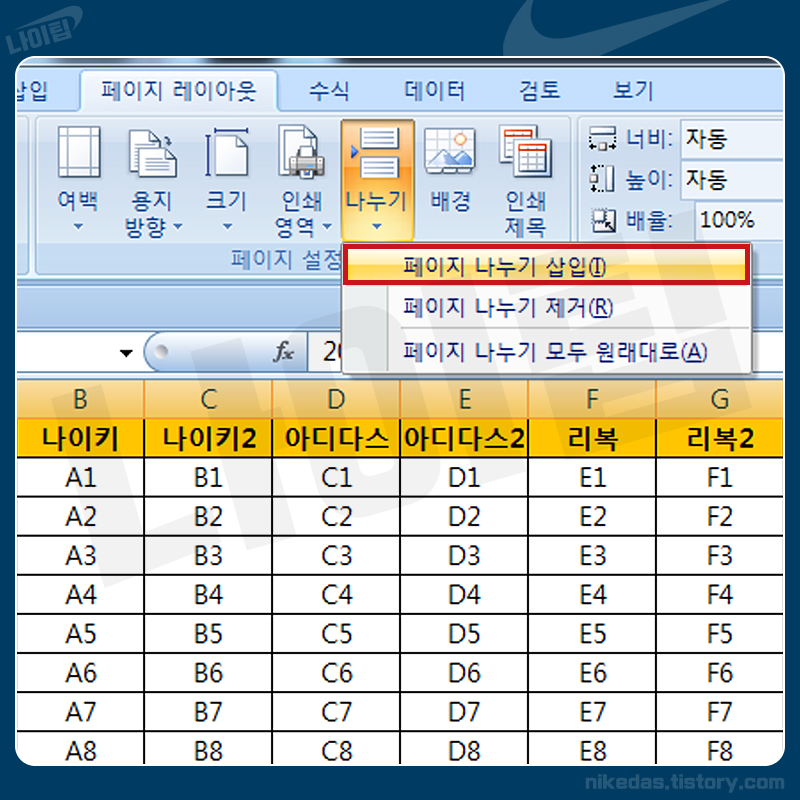Select the cell containing E8
The height and width of the screenshot is (800, 800).
592,750
